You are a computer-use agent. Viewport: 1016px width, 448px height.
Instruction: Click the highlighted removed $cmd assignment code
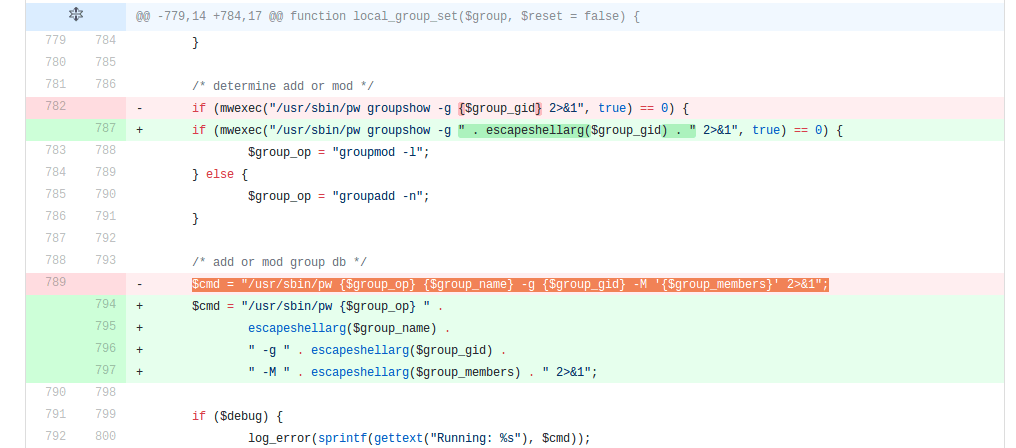click(x=510, y=284)
